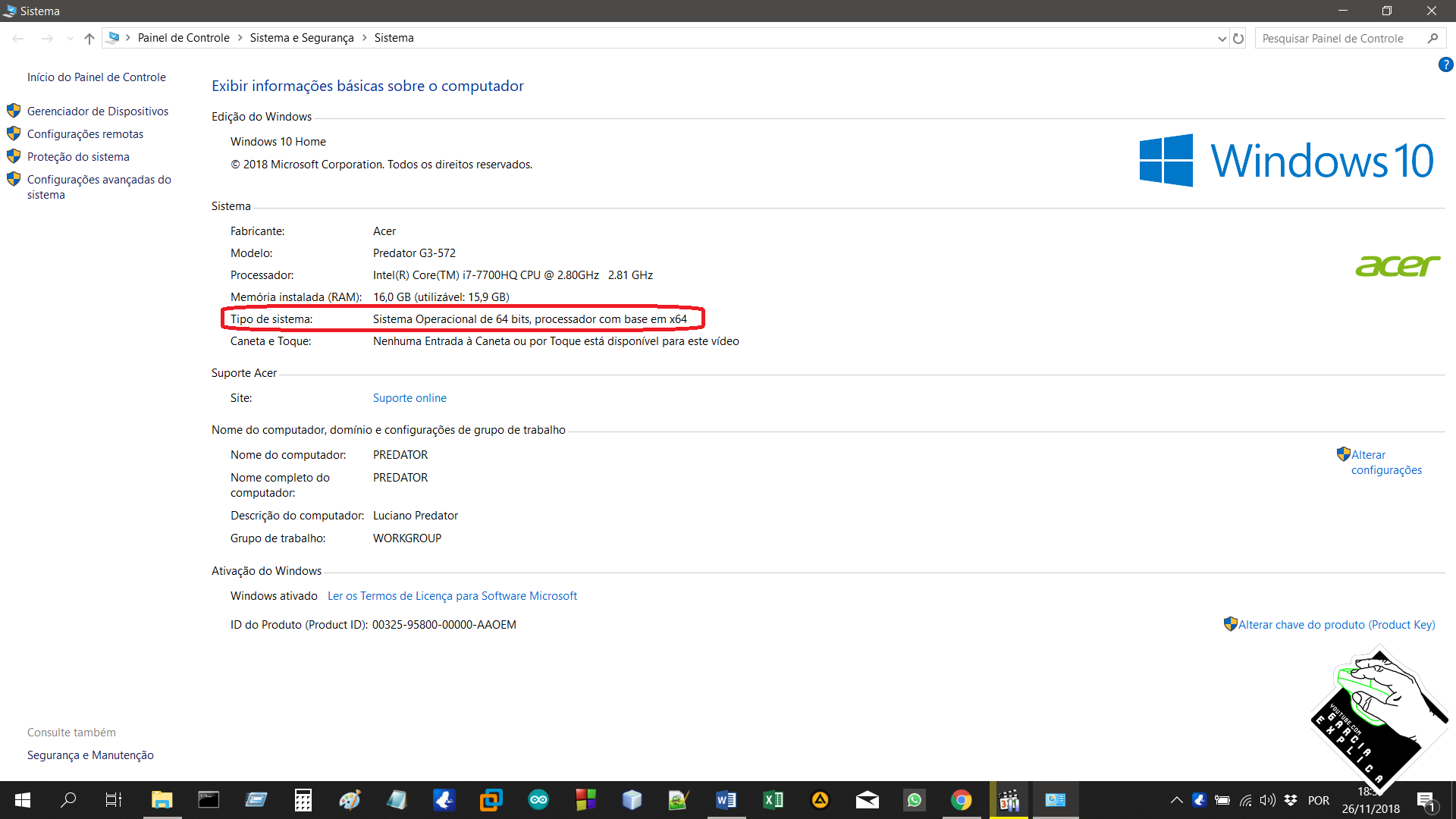1456x819 pixels.
Task: Expand chevron after Sistema e Segurança breadcrumb
Action: [x=364, y=37]
